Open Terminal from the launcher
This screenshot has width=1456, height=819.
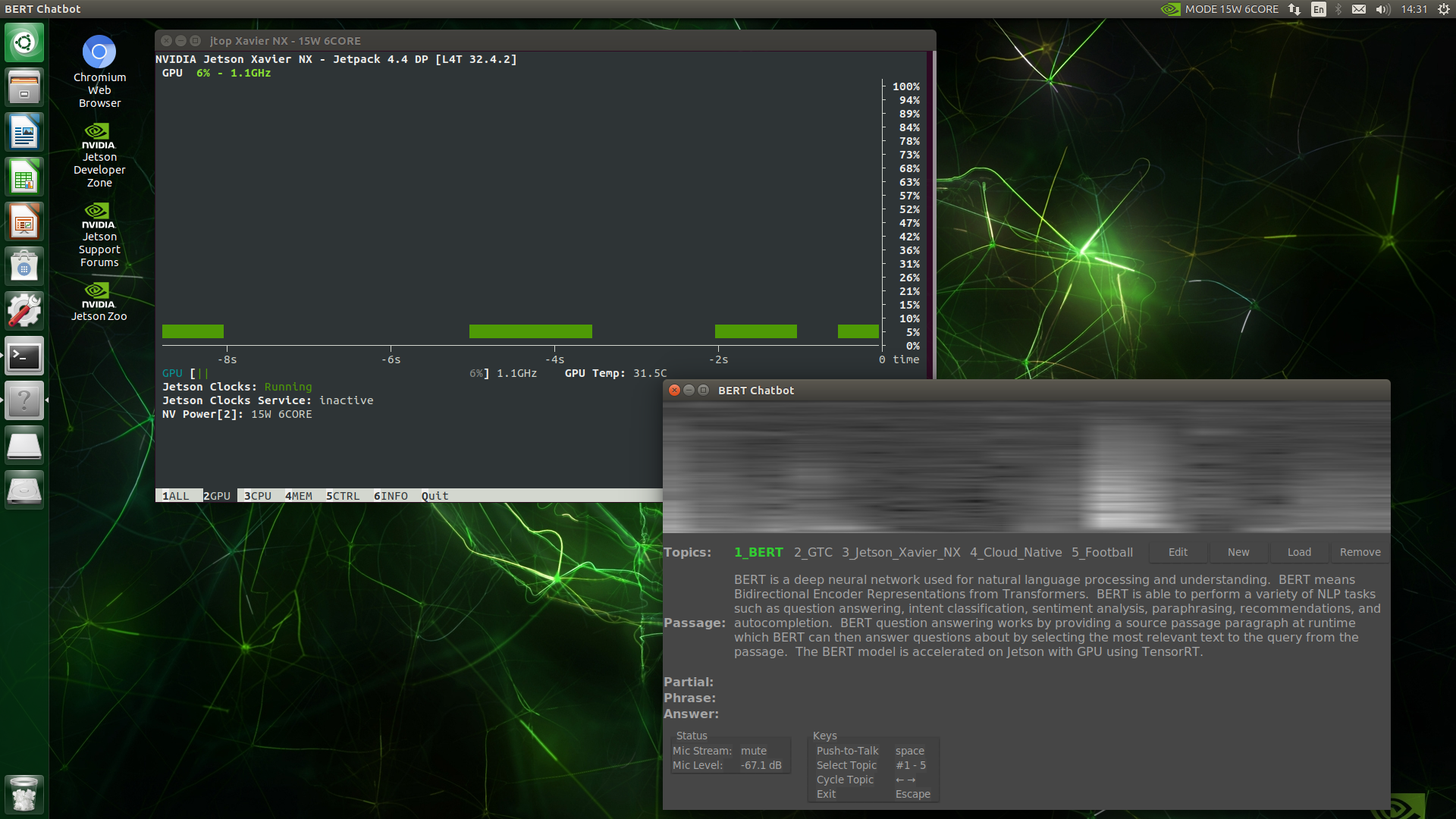24,356
